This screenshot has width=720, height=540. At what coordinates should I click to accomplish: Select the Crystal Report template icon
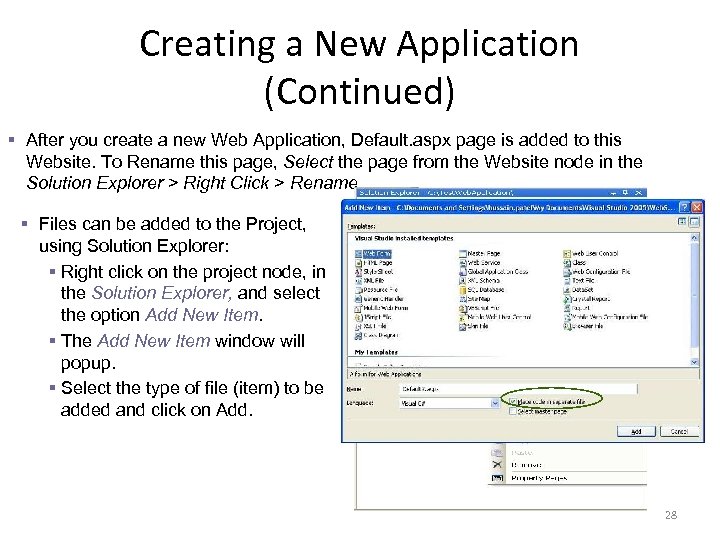(x=567, y=299)
